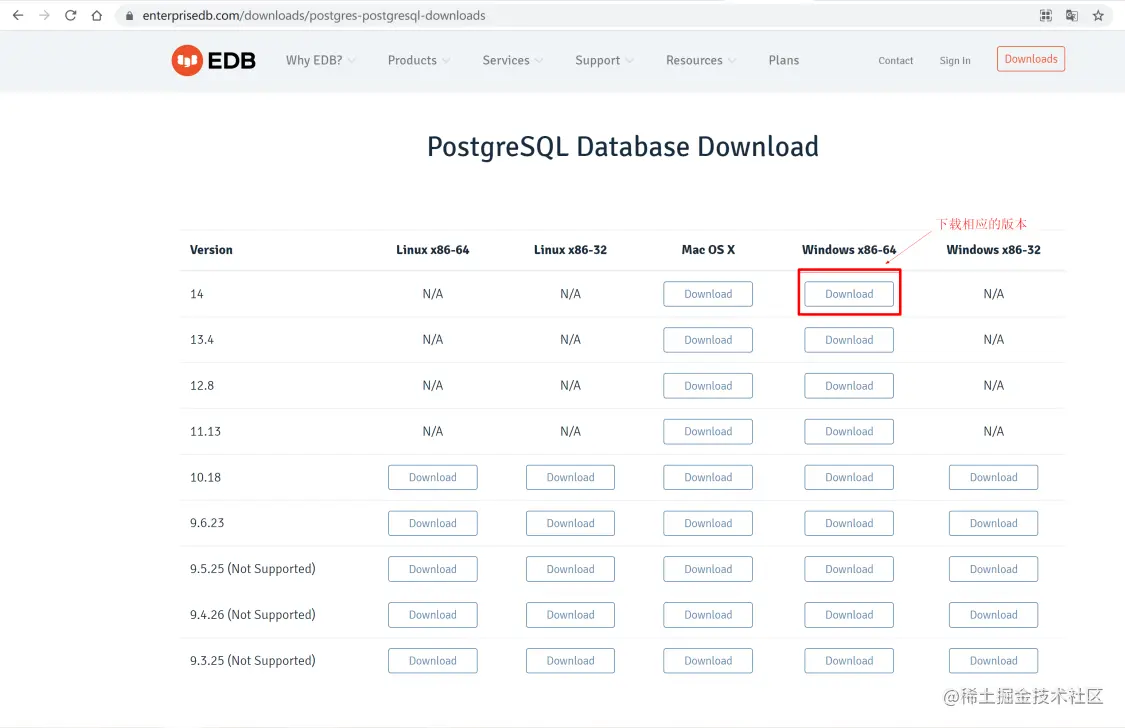Click the lock icon in the address bar
Image resolution: width=1125 pixels, height=728 pixels.
(x=129, y=16)
